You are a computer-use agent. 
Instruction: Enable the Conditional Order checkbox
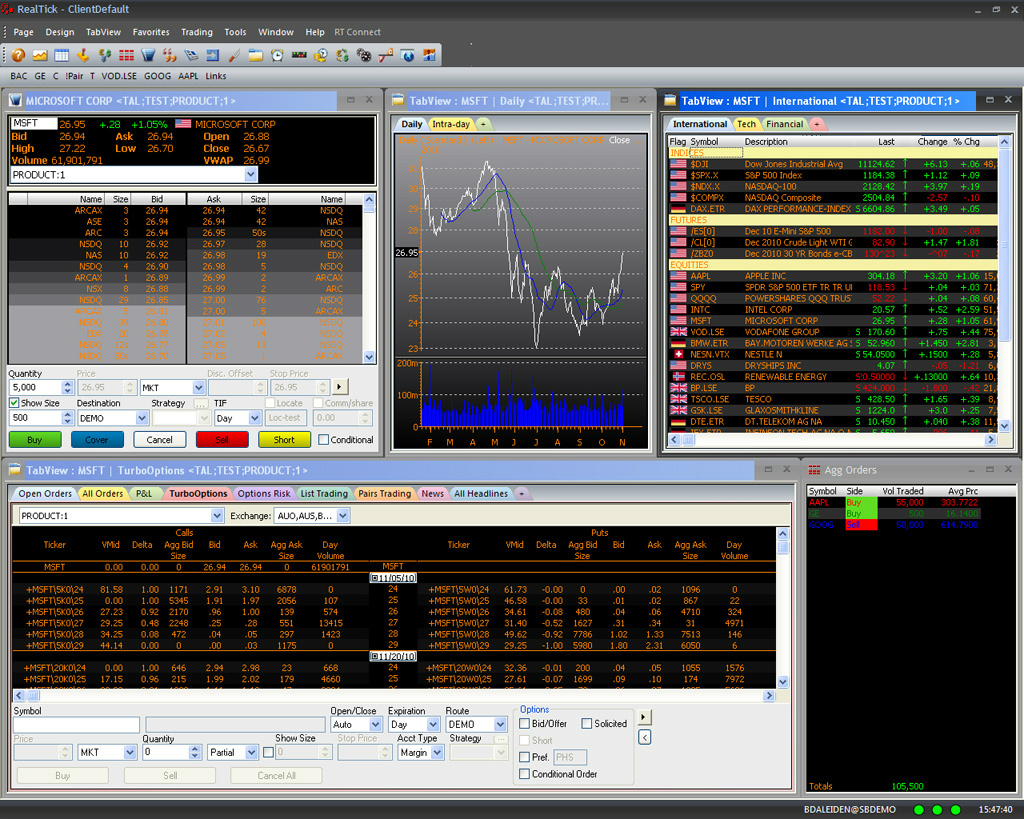[x=524, y=774]
